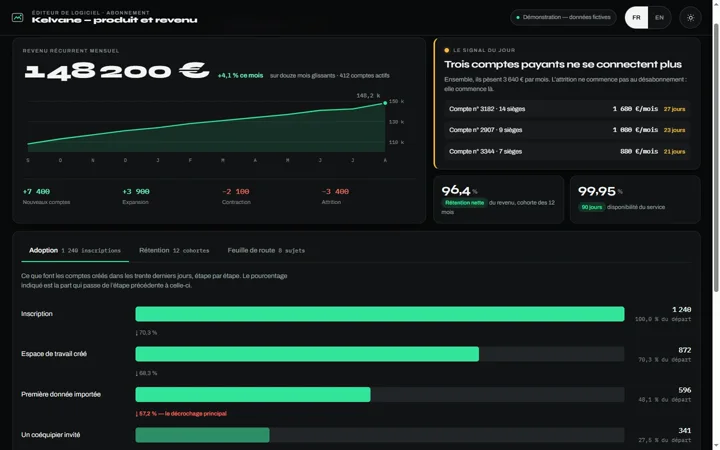The image size is (720, 450).
Task: Click the 148,2 k chart endpoint
Action: tap(385, 103)
